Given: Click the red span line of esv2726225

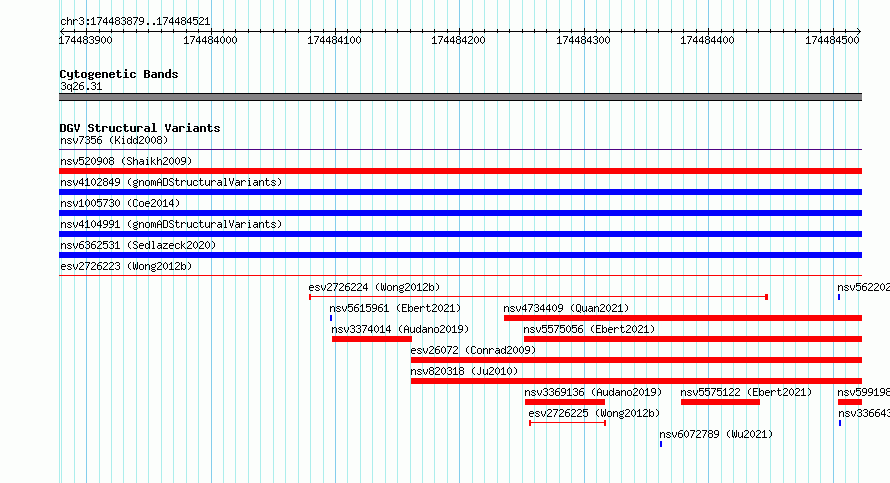Looking at the screenshot, I should click(x=568, y=423).
